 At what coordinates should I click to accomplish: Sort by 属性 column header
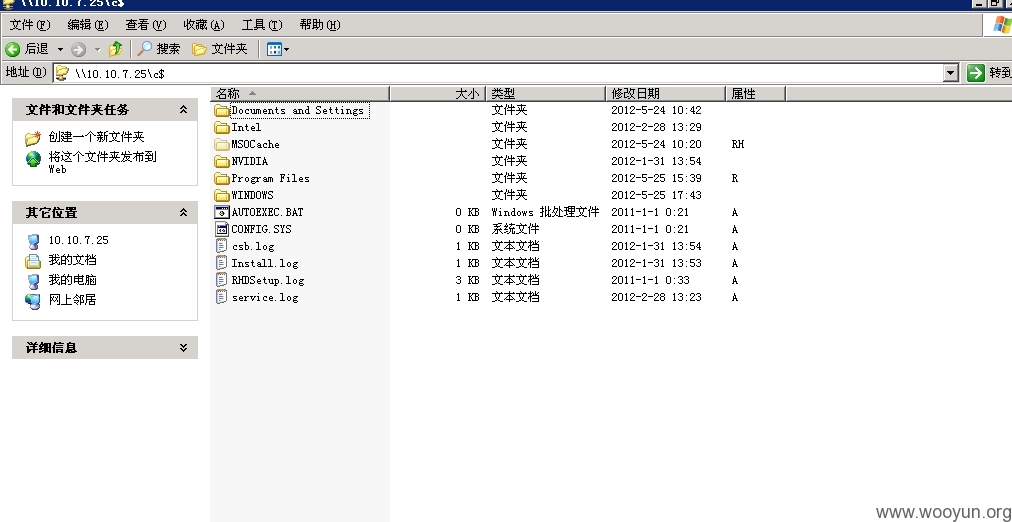tap(755, 94)
